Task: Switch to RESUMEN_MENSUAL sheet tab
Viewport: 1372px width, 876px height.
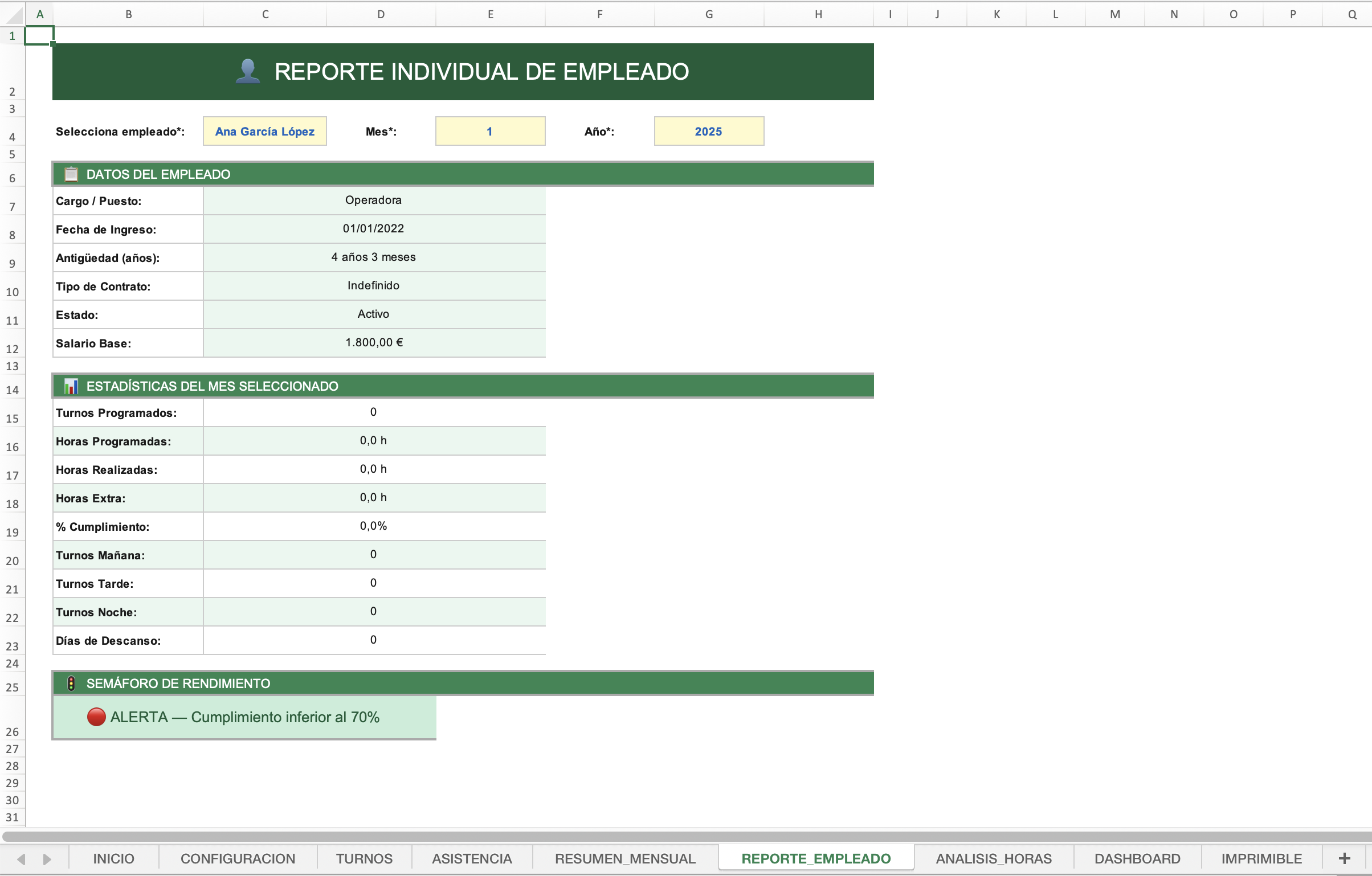Action: (x=625, y=858)
